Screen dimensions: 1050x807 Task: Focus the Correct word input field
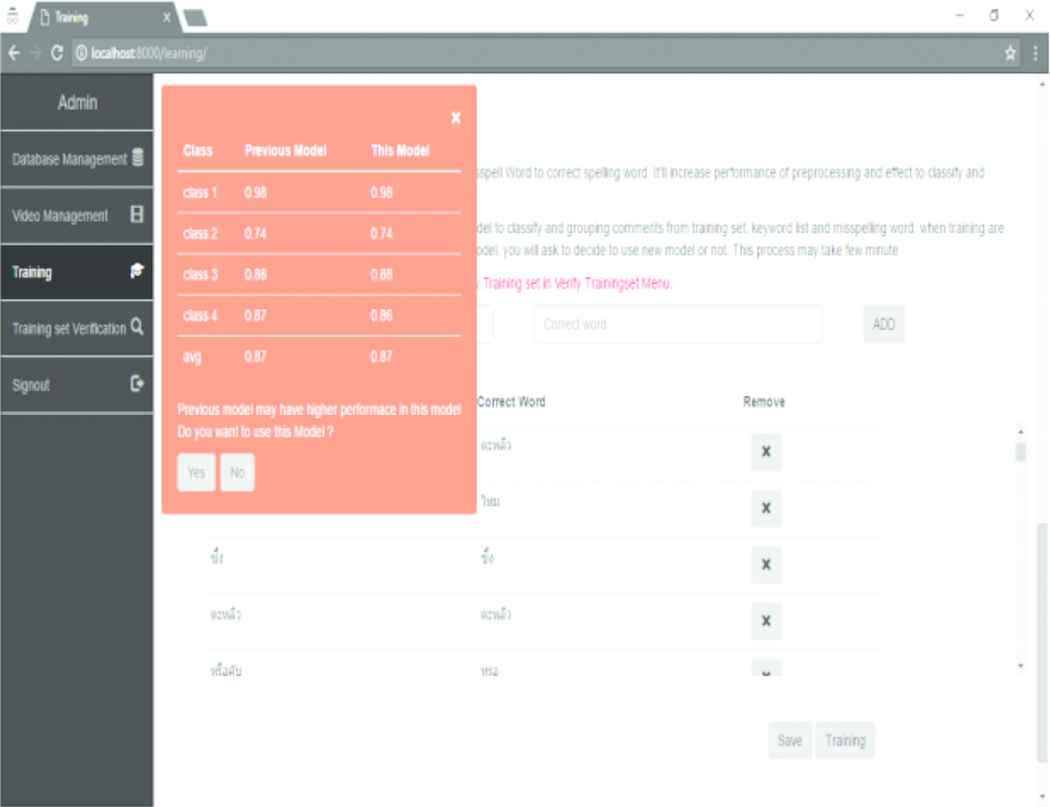point(677,325)
